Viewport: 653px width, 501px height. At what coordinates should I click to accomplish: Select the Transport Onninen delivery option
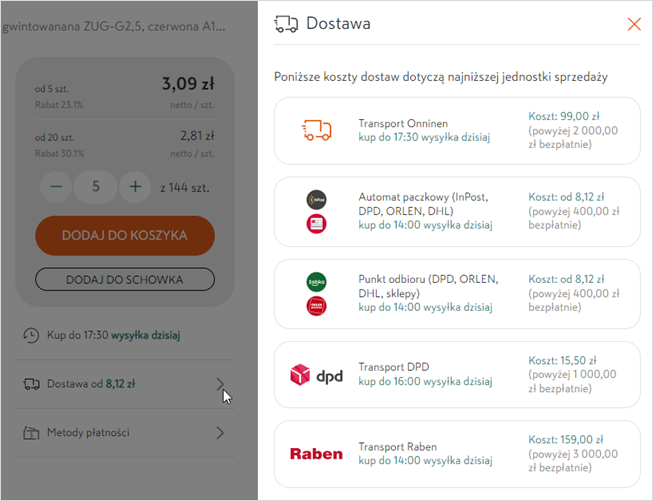pyautogui.click(x=457, y=131)
